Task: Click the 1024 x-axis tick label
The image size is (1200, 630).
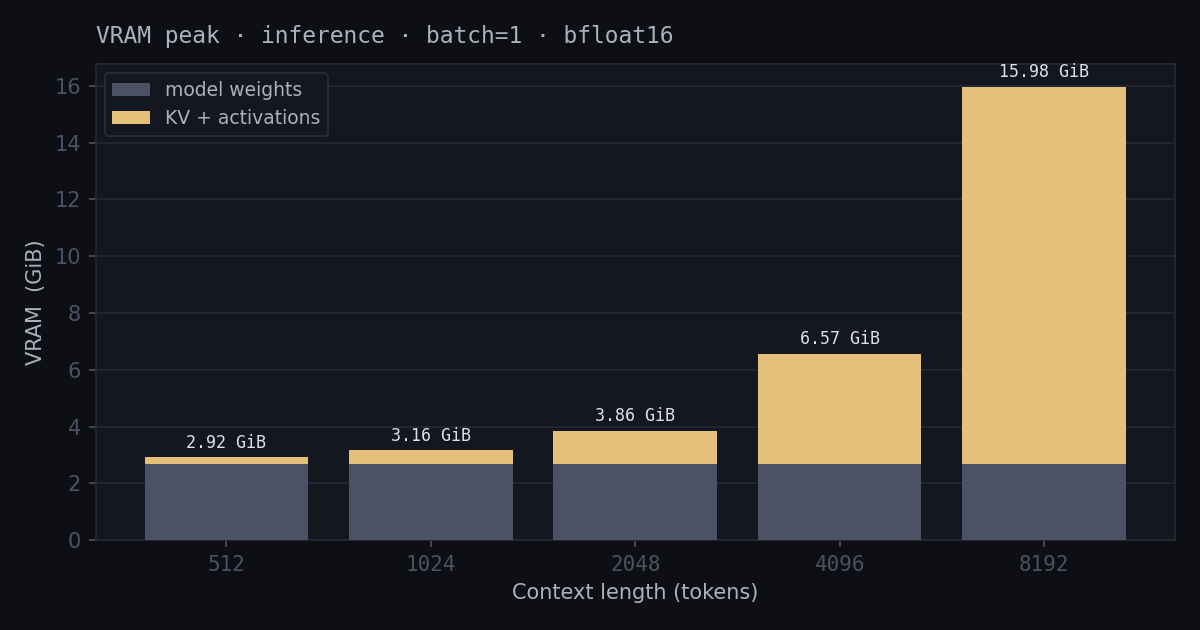Action: coord(430,564)
